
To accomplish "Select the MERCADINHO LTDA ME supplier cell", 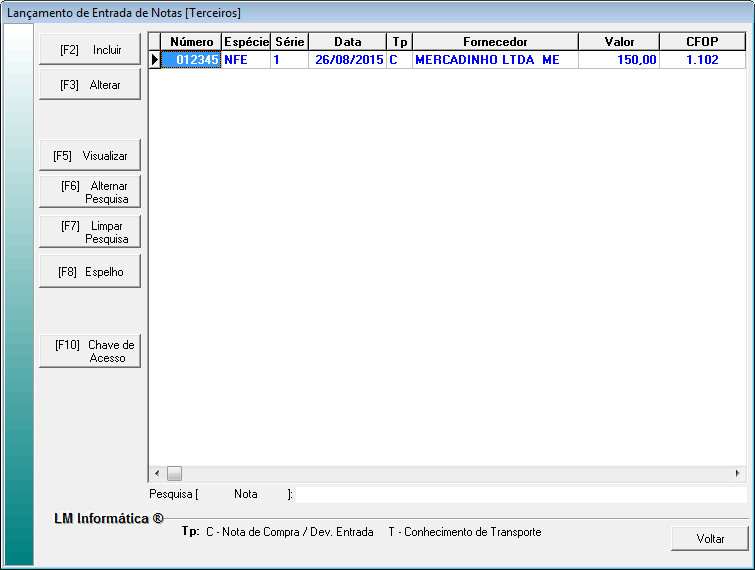I will (495, 60).
